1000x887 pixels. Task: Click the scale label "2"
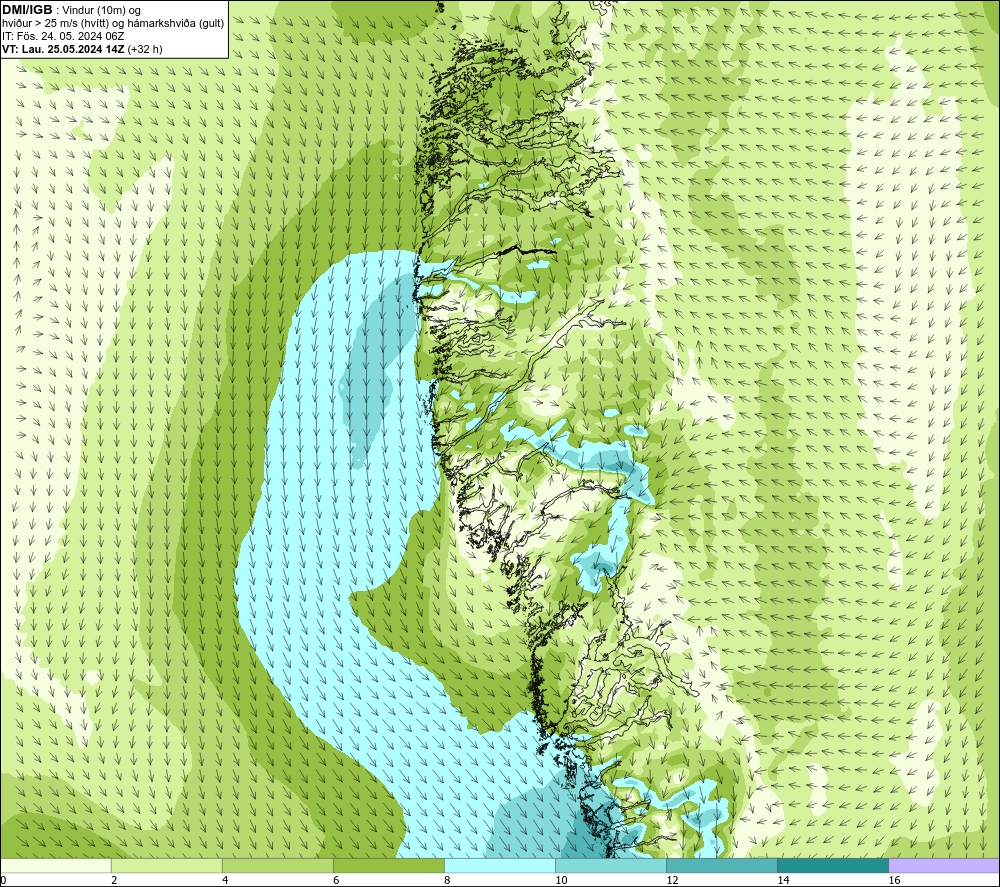(114, 881)
